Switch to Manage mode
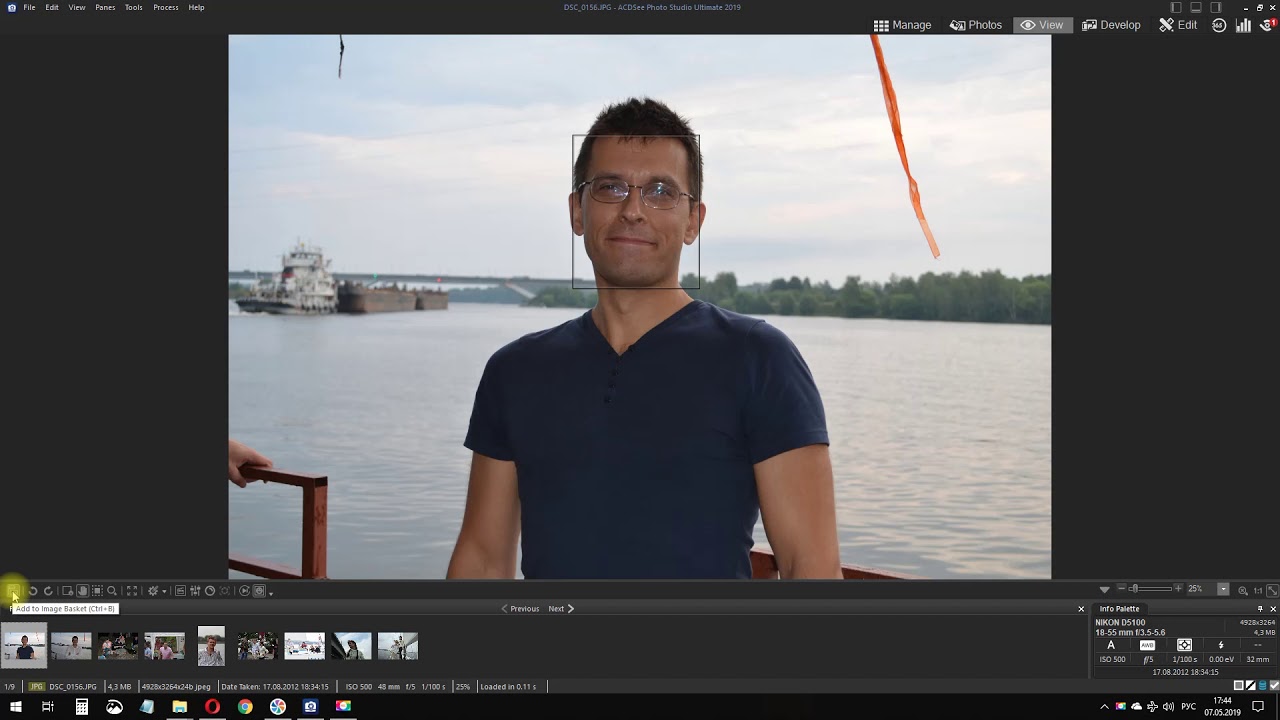The image size is (1280, 720). (x=902, y=25)
